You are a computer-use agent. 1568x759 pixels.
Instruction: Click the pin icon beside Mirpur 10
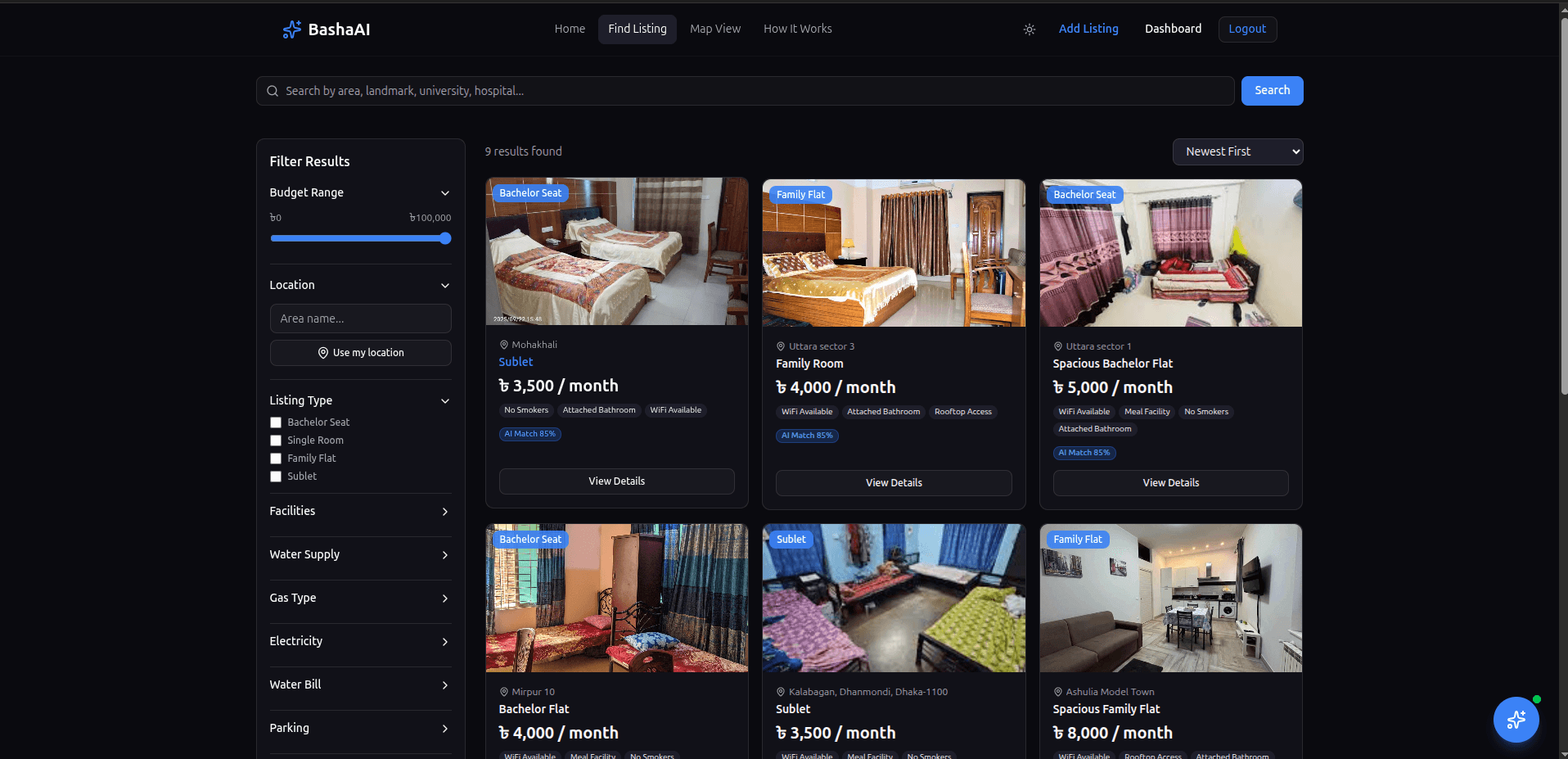point(504,692)
